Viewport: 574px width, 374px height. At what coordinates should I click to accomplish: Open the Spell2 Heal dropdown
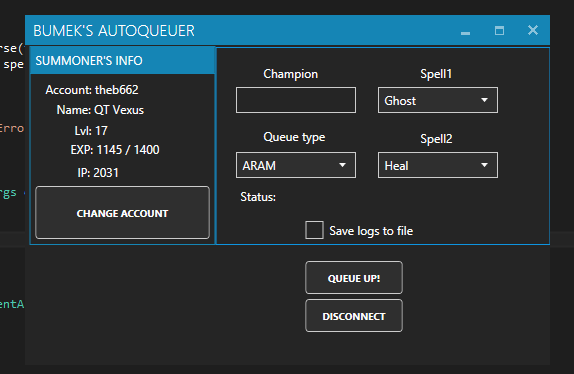pyautogui.click(x=437, y=165)
